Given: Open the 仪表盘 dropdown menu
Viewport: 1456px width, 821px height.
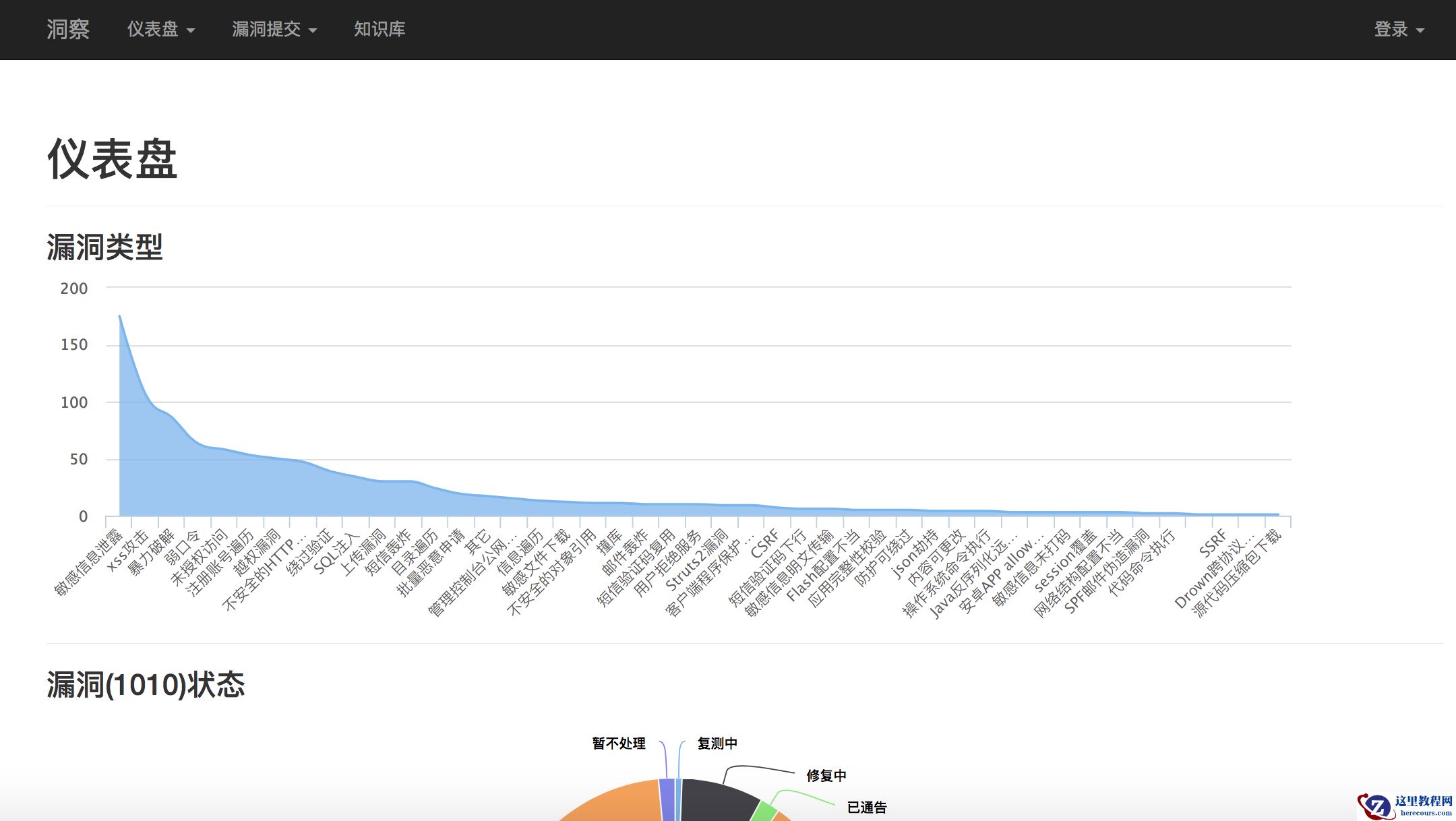Looking at the screenshot, I should click(160, 29).
